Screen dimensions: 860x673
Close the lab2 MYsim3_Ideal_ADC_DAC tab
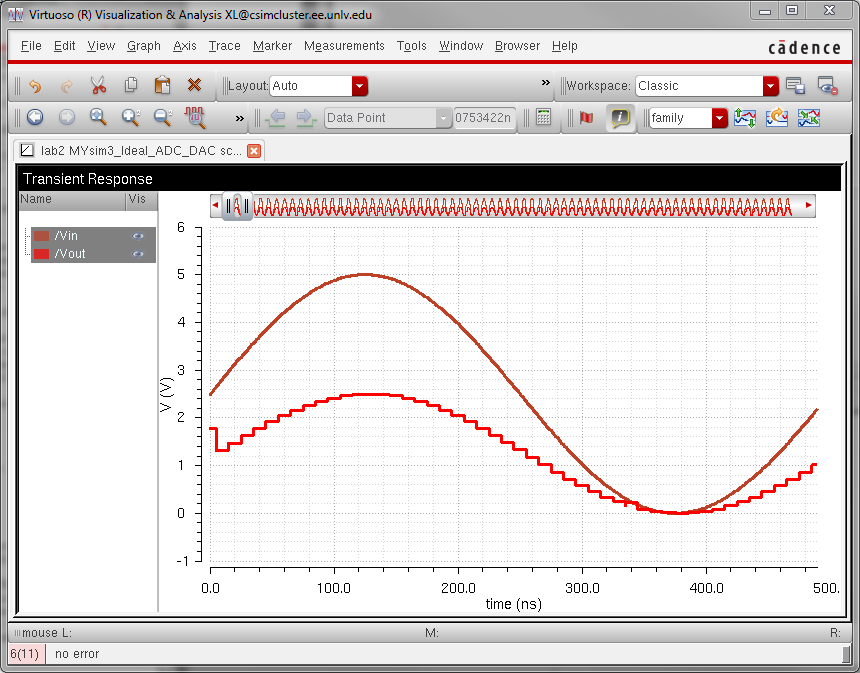[254, 151]
